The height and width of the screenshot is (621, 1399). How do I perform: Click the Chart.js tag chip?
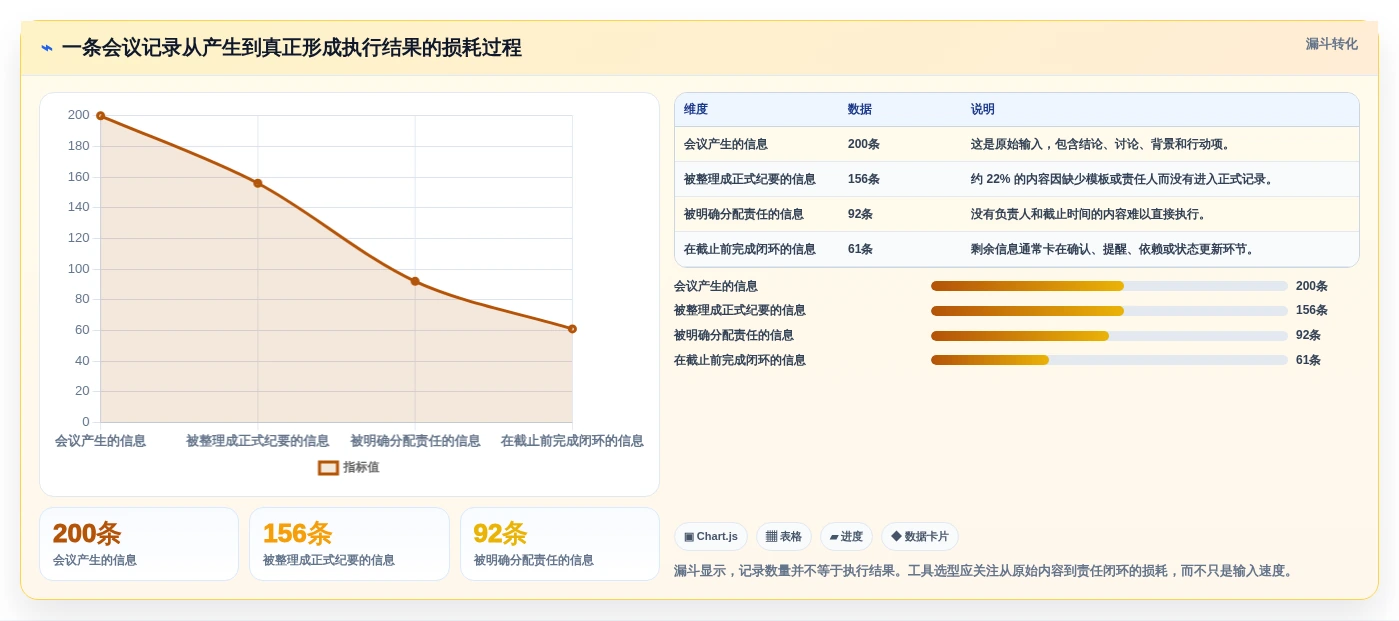(x=711, y=536)
